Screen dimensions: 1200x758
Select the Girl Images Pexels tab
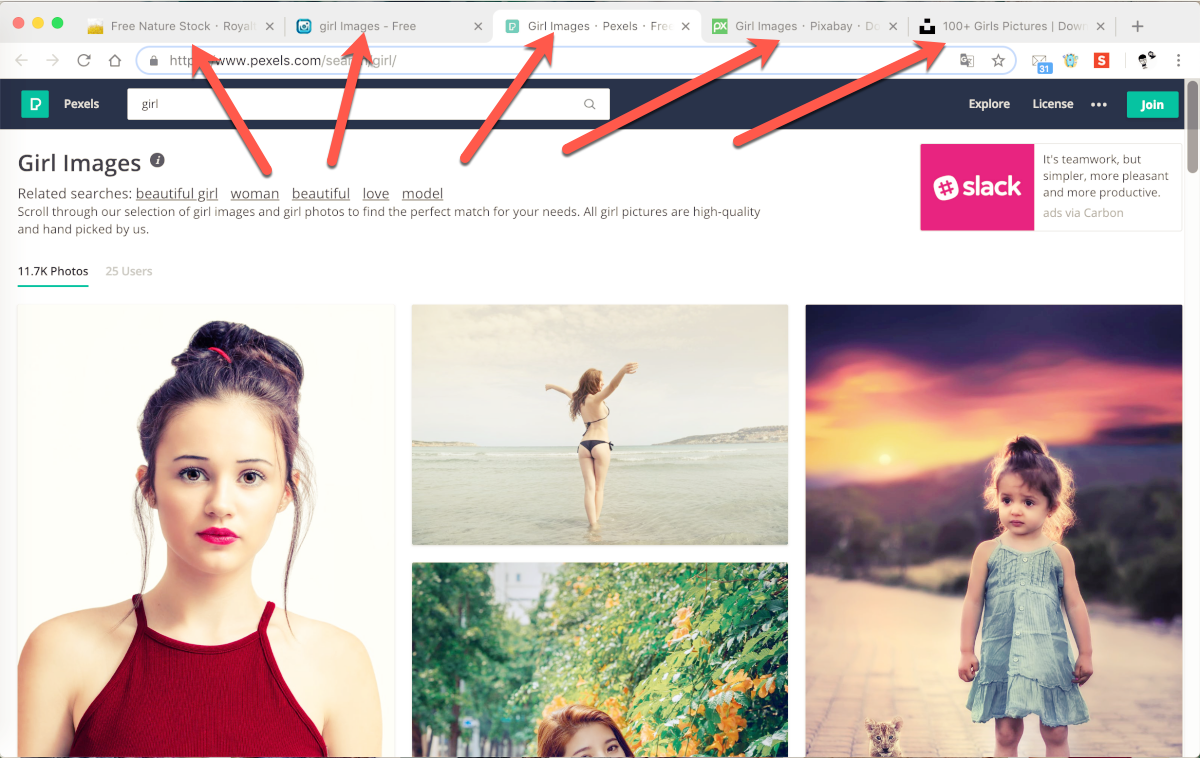point(595,27)
